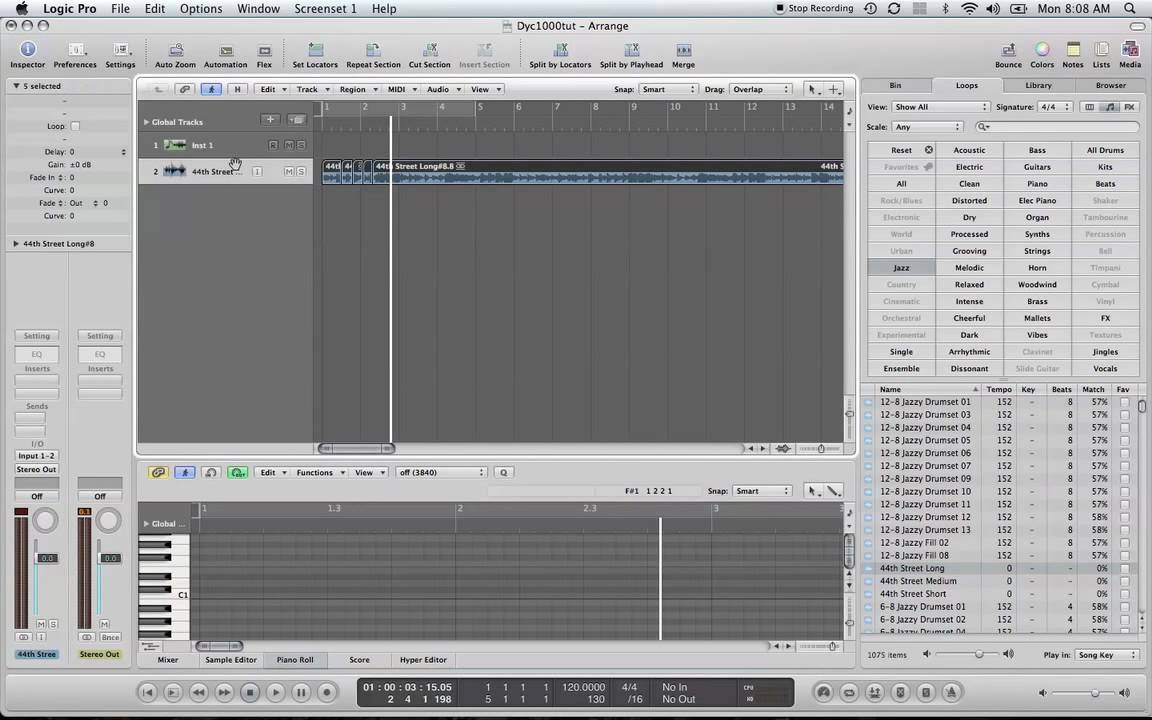Switch to the Library tab
1152x720 pixels.
pos(1038,85)
